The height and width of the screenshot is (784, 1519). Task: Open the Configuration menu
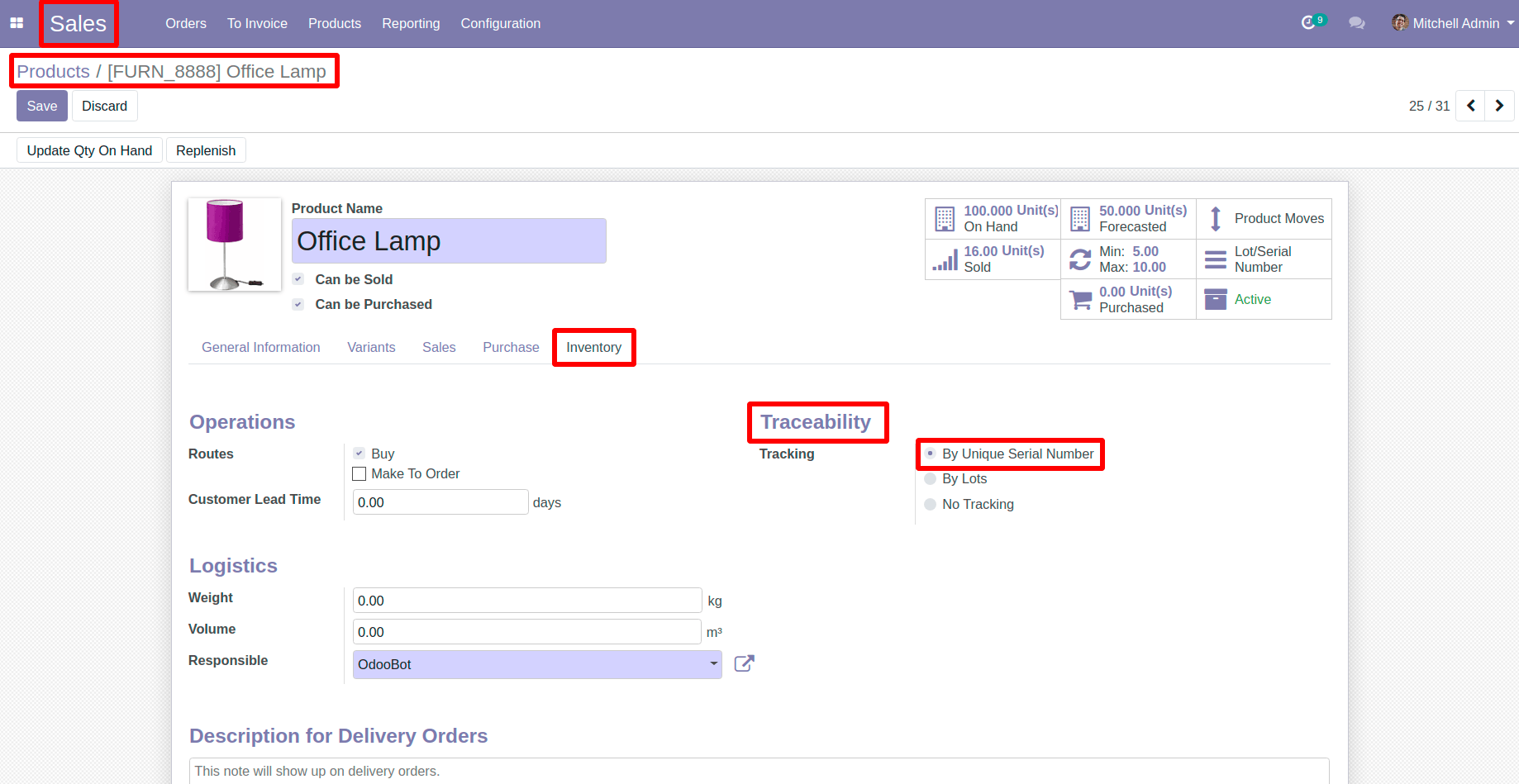(501, 23)
